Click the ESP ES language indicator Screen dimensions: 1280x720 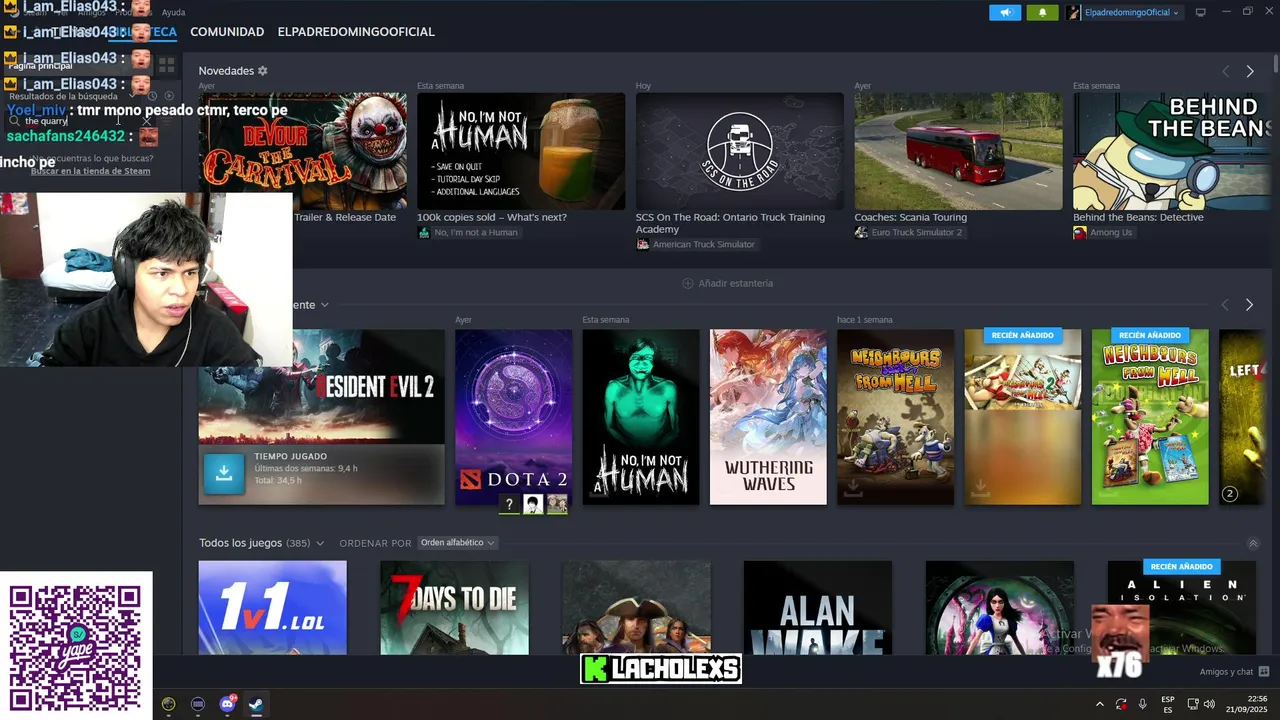click(x=1168, y=704)
